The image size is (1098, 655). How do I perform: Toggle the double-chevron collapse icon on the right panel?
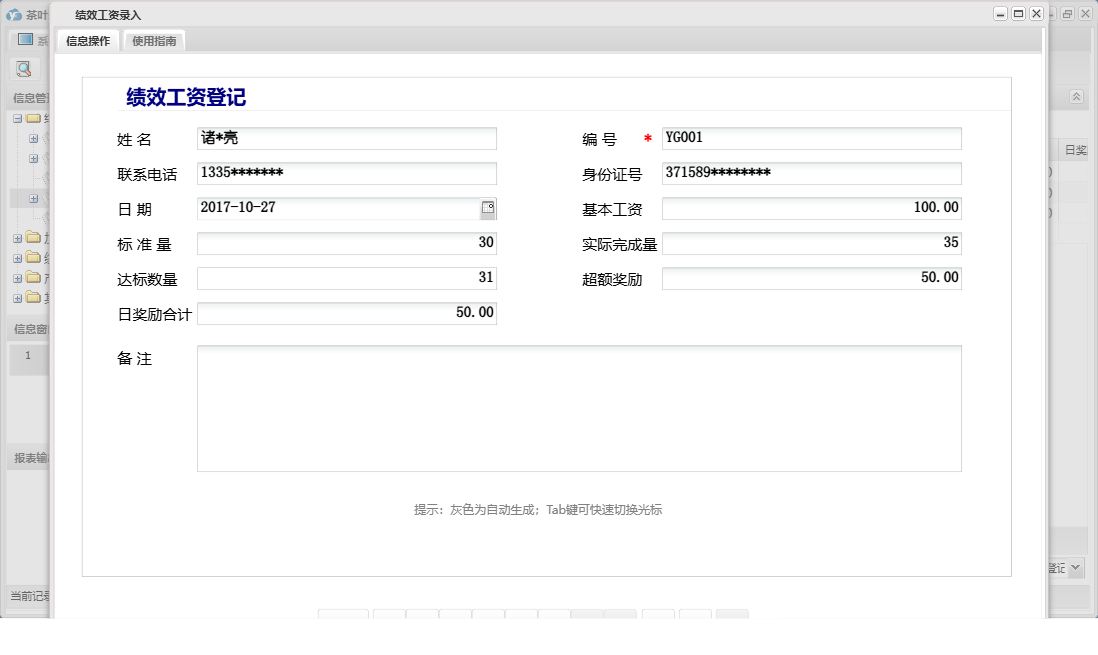click(1076, 96)
